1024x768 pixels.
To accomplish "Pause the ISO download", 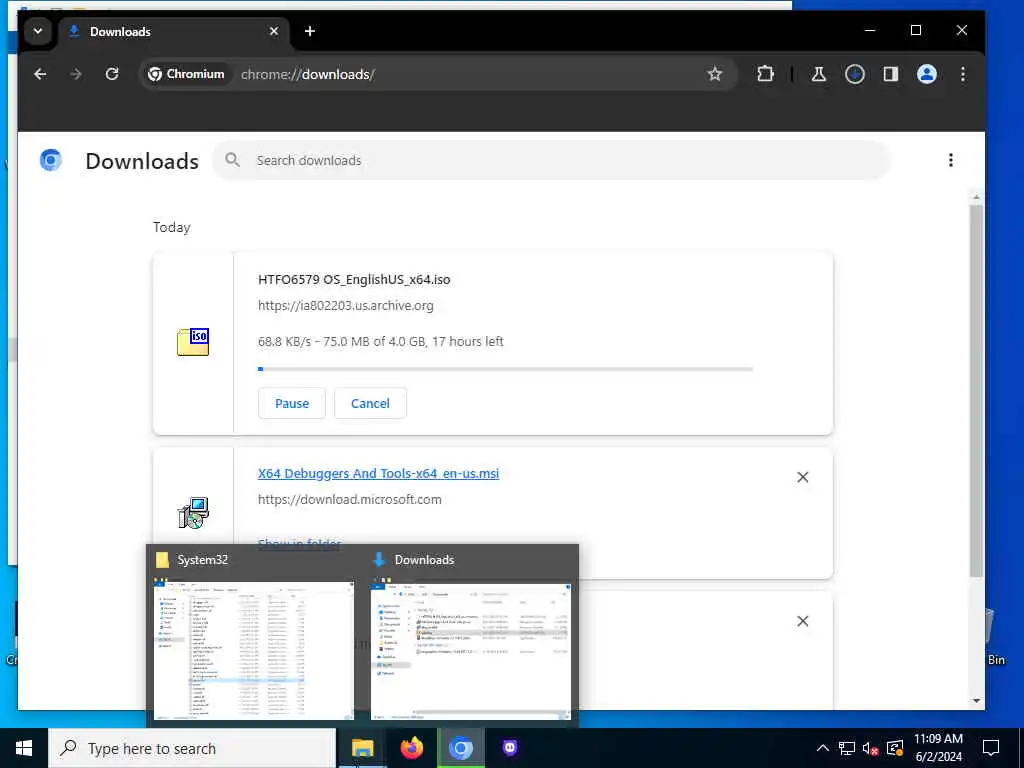I will [x=292, y=404].
